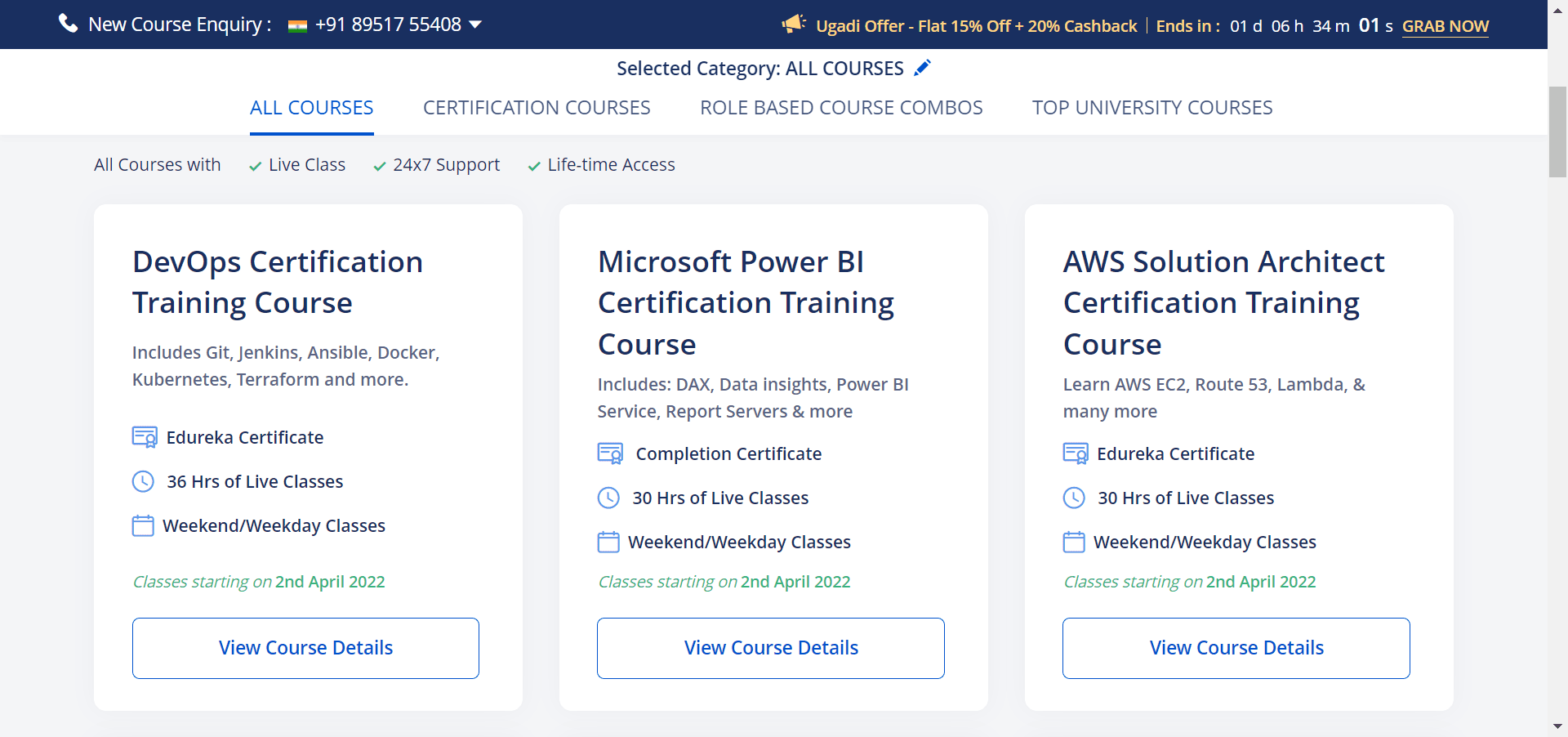Viewport: 1568px width, 737px height.
Task: Click the Life-time Access checkmark
Action: click(534, 166)
